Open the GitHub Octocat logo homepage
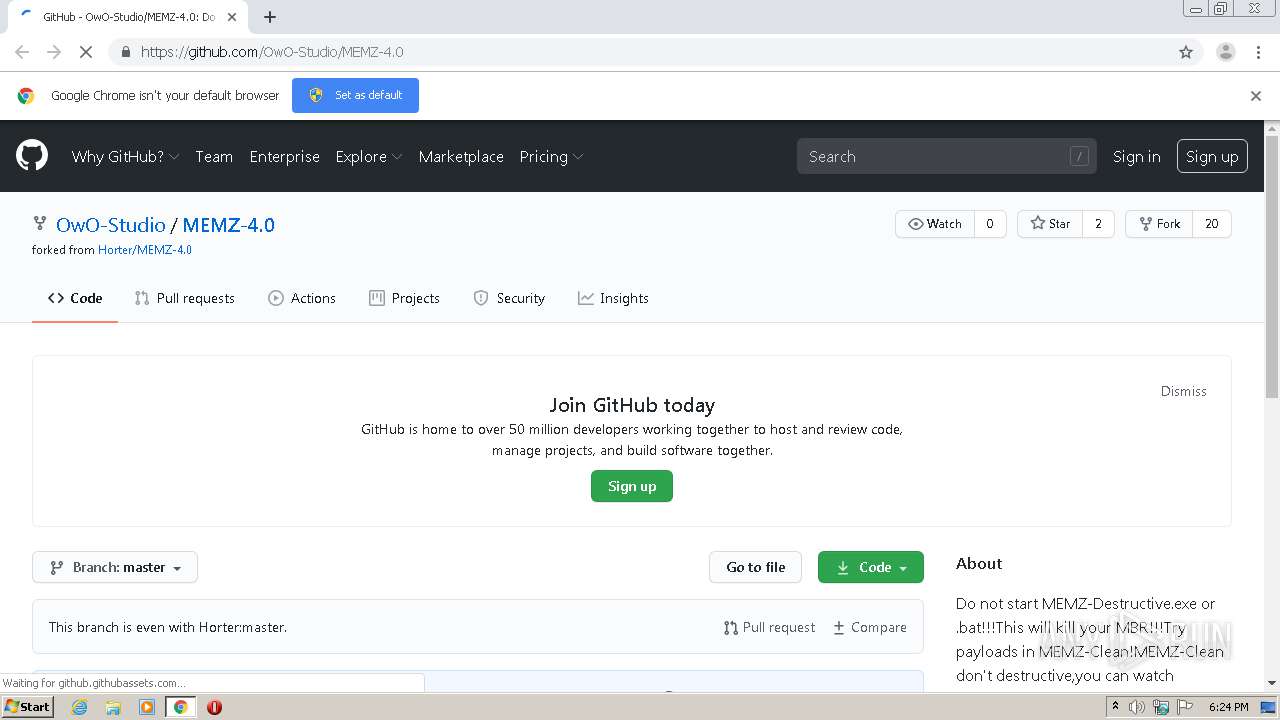Viewport: 1280px width, 720px height. (x=32, y=156)
